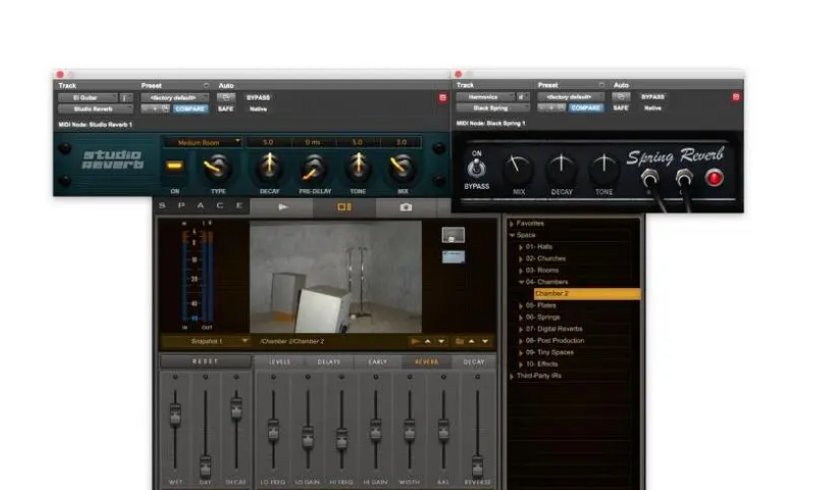Screen dimensions: 837x490
Task: Open the Studio Reverb plugin selector
Action: coord(96,109)
